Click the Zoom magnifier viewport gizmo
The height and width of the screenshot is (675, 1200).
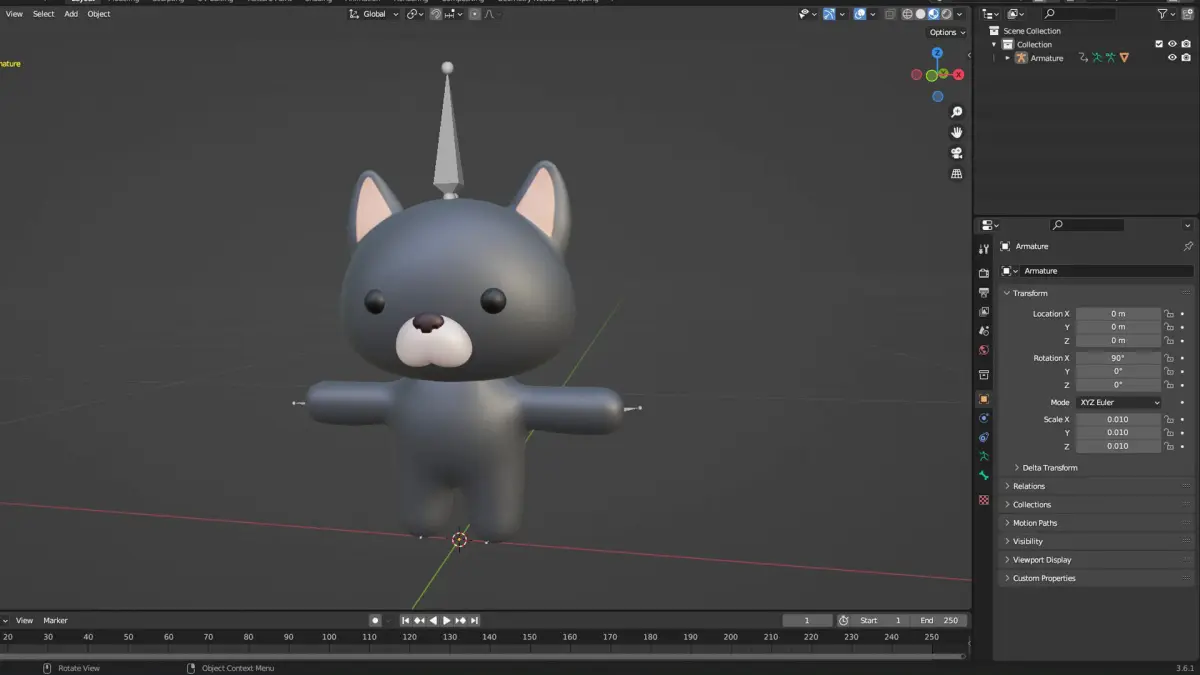coord(956,112)
